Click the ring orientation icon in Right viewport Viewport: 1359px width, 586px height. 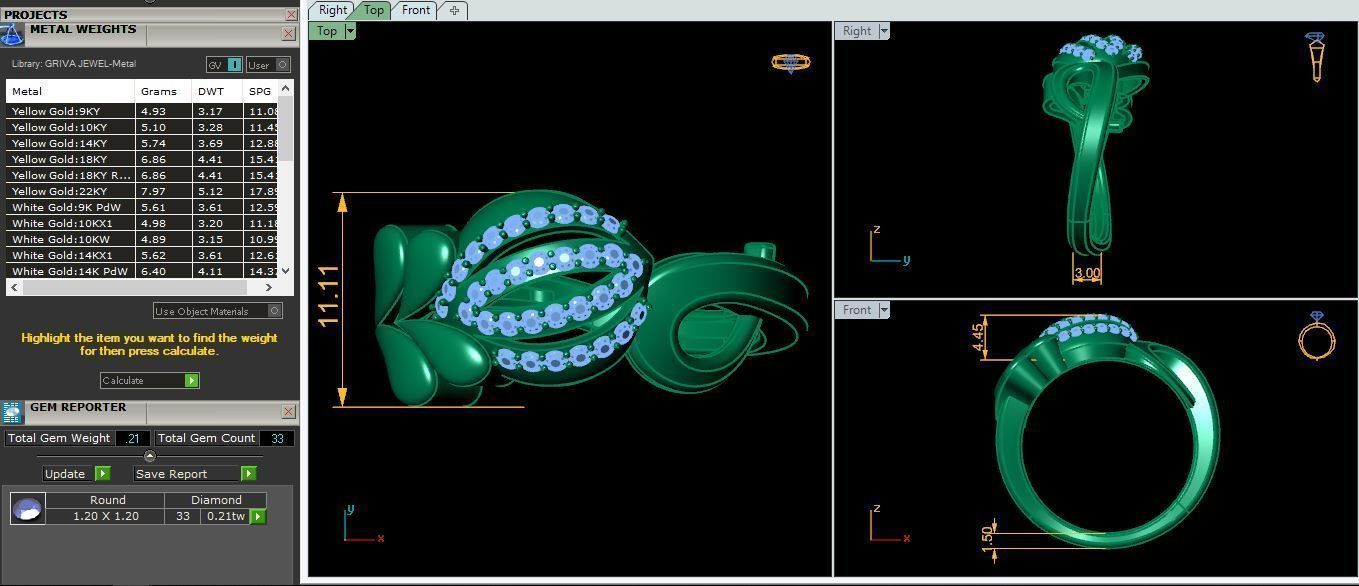click(x=1316, y=56)
